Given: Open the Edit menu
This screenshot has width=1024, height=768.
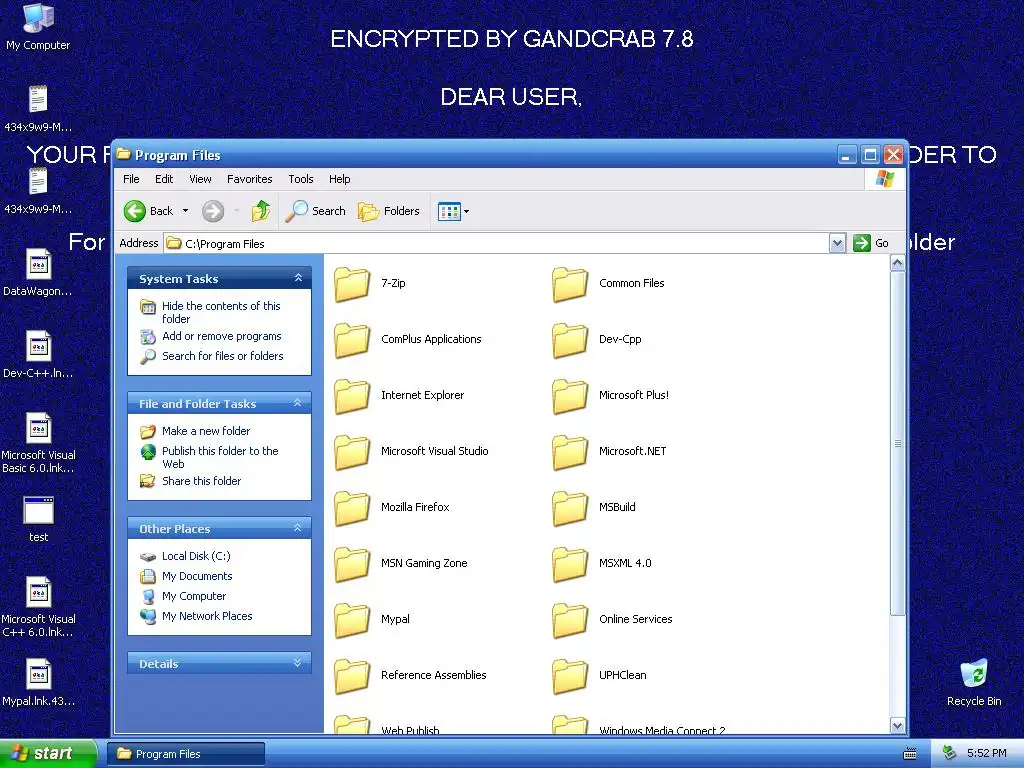Looking at the screenshot, I should 164,179.
